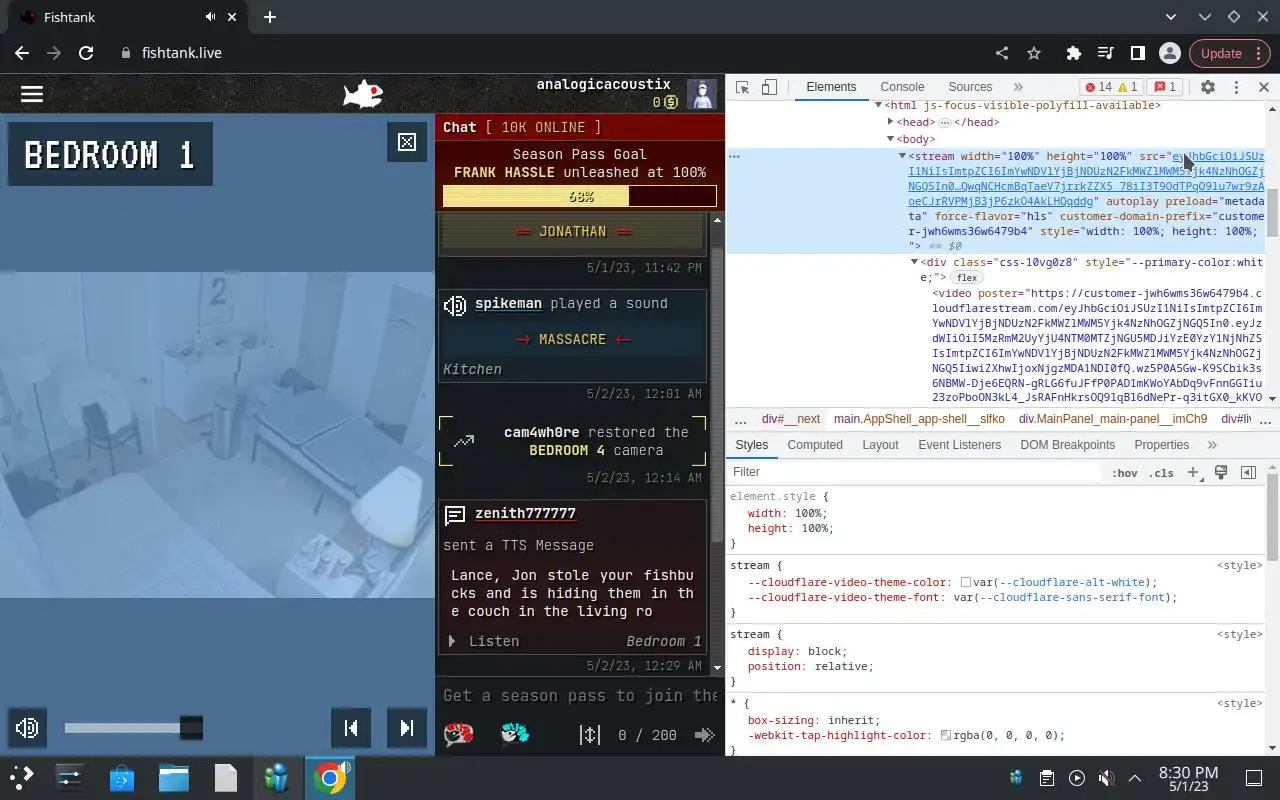Expand the system tray arrow
1280x800 pixels.
(x=1135, y=778)
